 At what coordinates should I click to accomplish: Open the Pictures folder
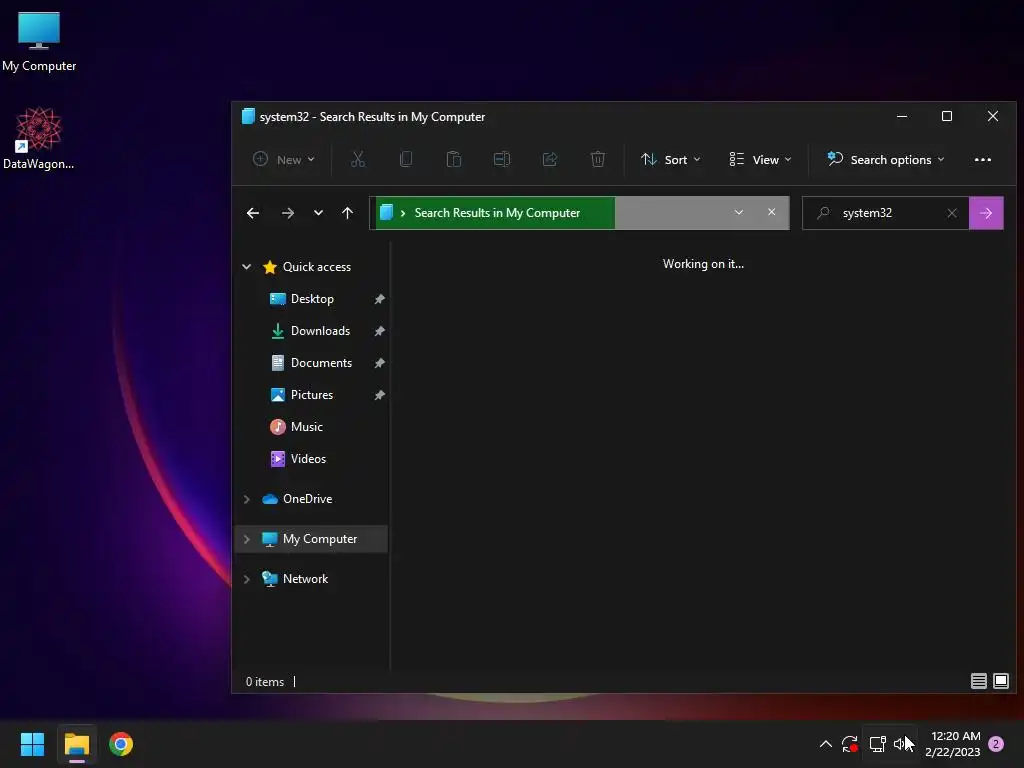[312, 394]
